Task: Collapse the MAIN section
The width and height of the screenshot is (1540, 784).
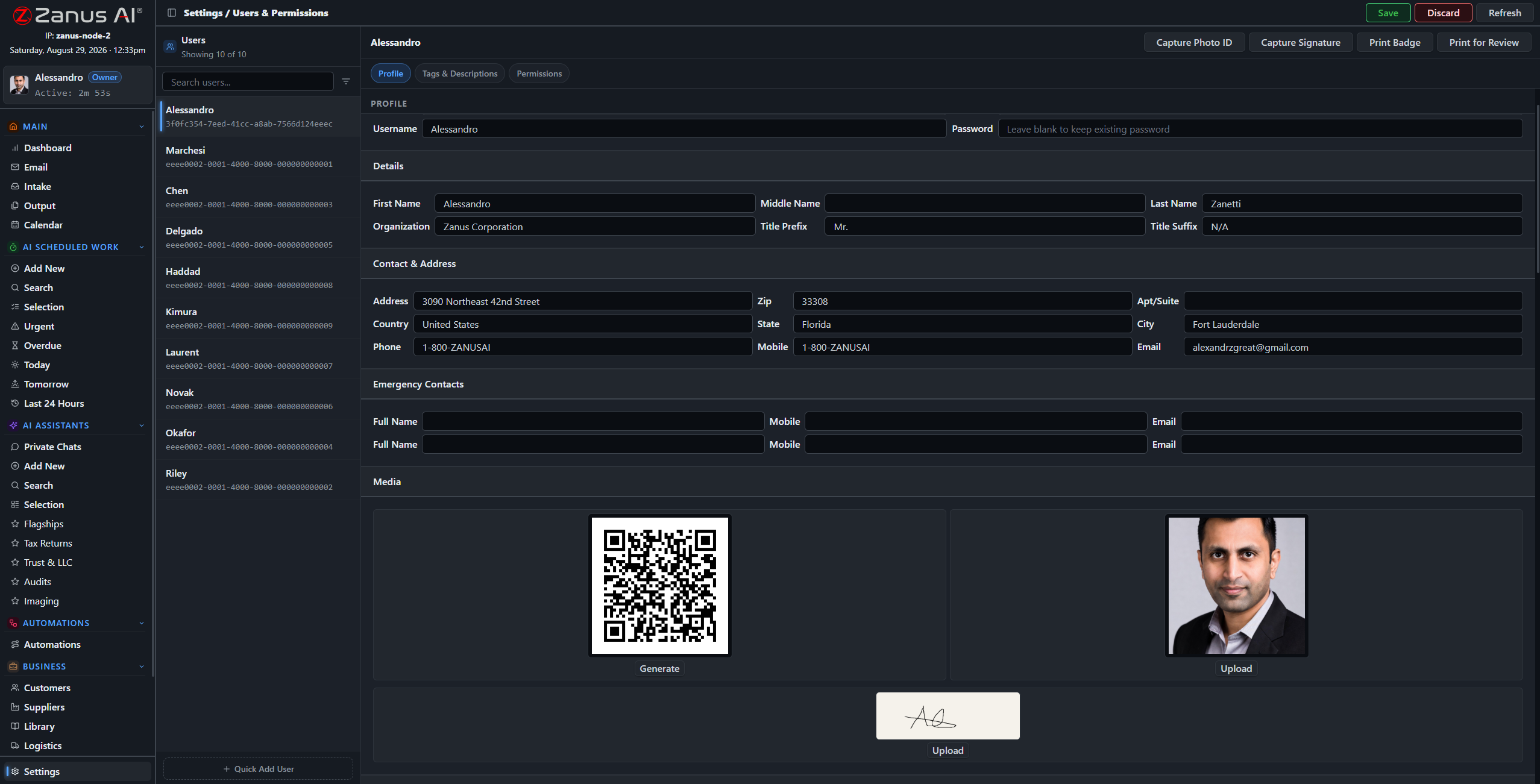Action: [x=142, y=127]
